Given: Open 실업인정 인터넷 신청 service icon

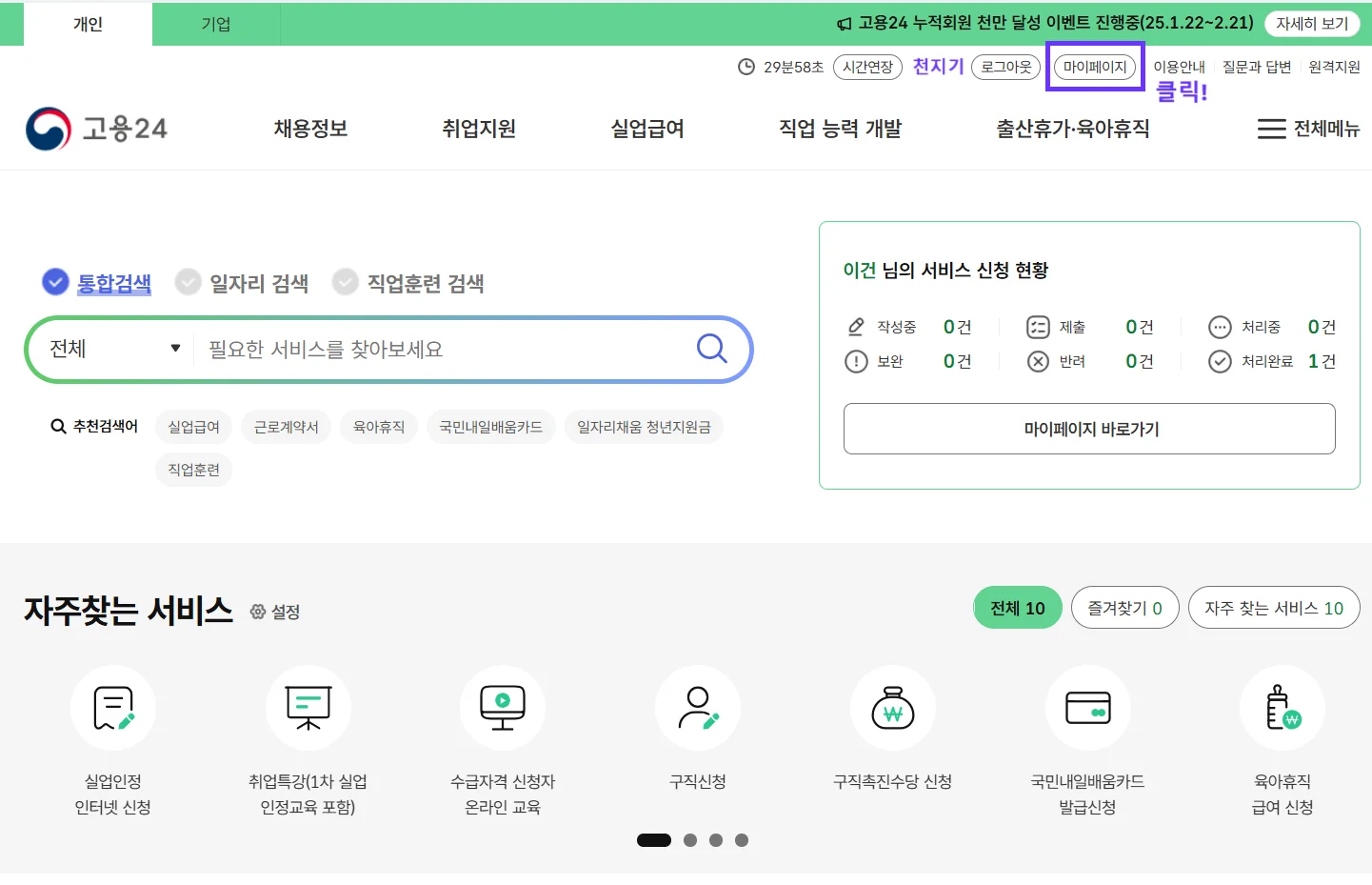Looking at the screenshot, I should [113, 708].
